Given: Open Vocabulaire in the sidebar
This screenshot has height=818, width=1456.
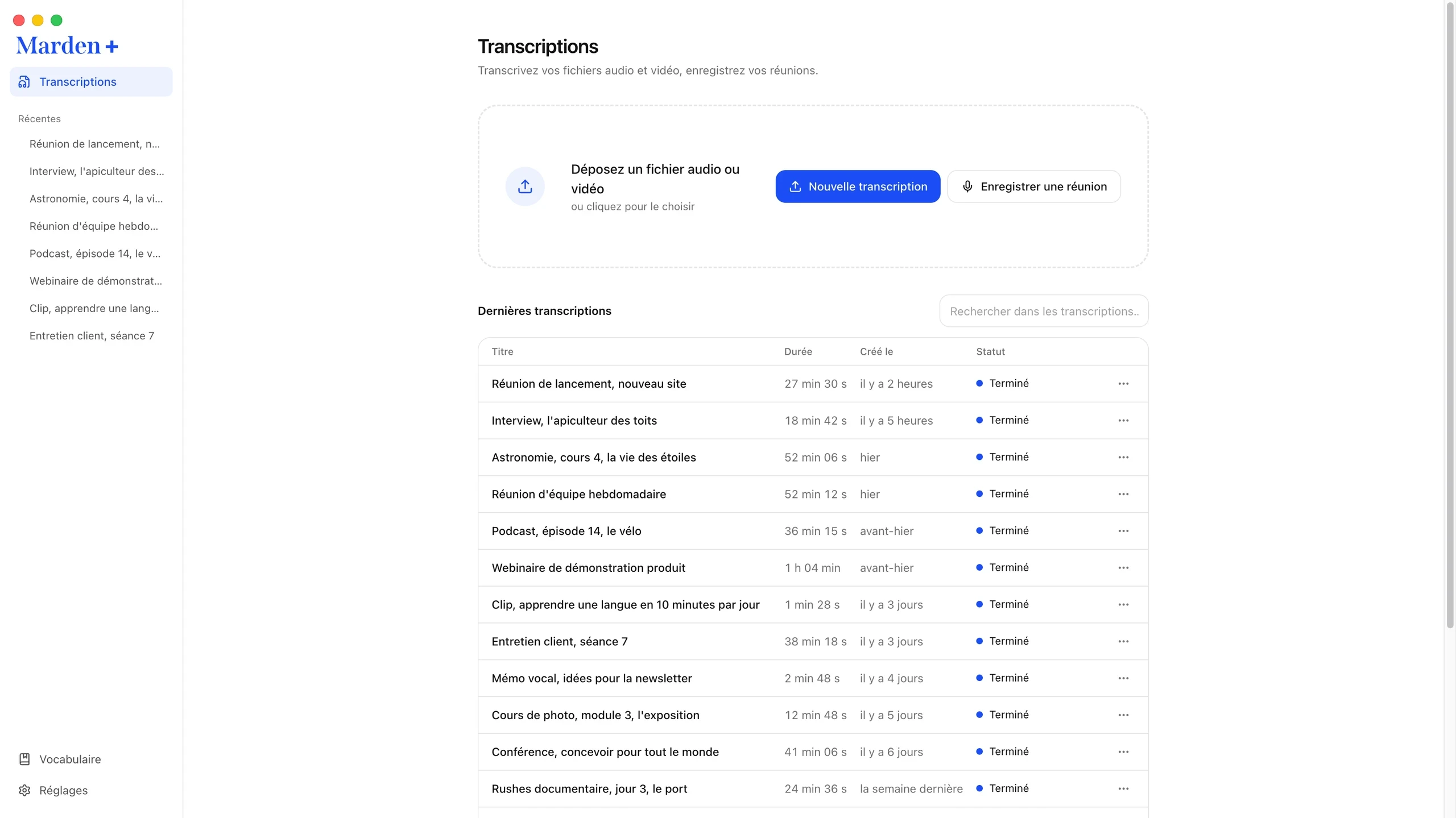Looking at the screenshot, I should (91, 759).
